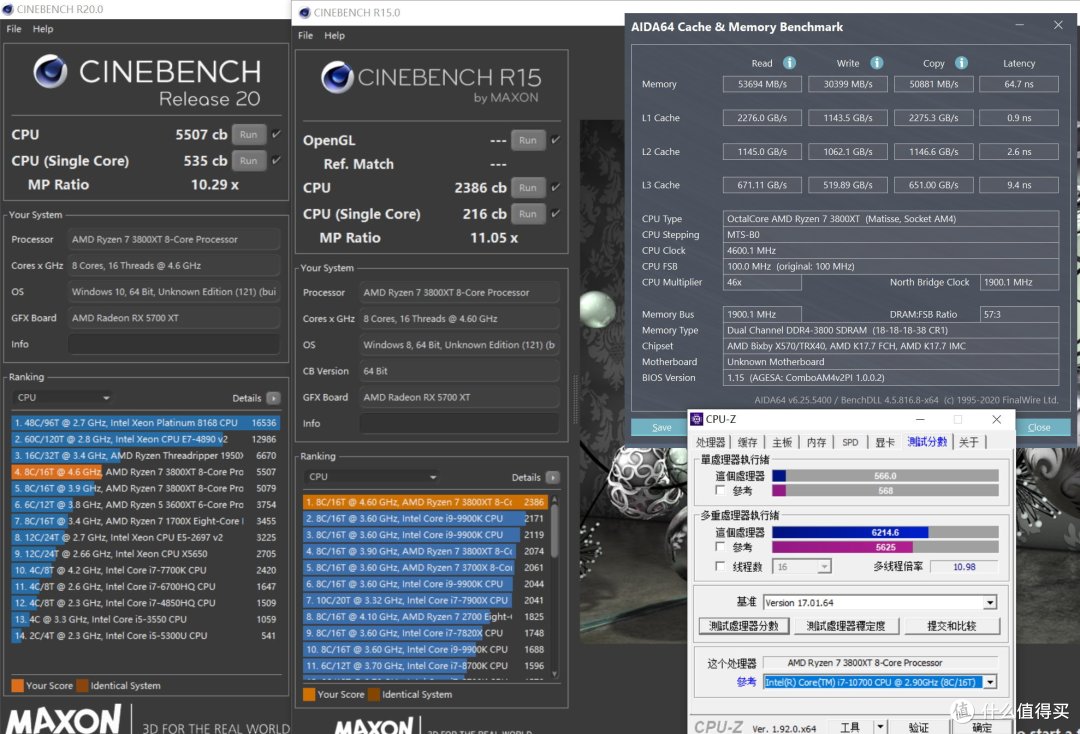The height and width of the screenshot is (734, 1080).
Task: Enable single-thread reference checkbox in CPU-Z
Action: (x=720, y=490)
